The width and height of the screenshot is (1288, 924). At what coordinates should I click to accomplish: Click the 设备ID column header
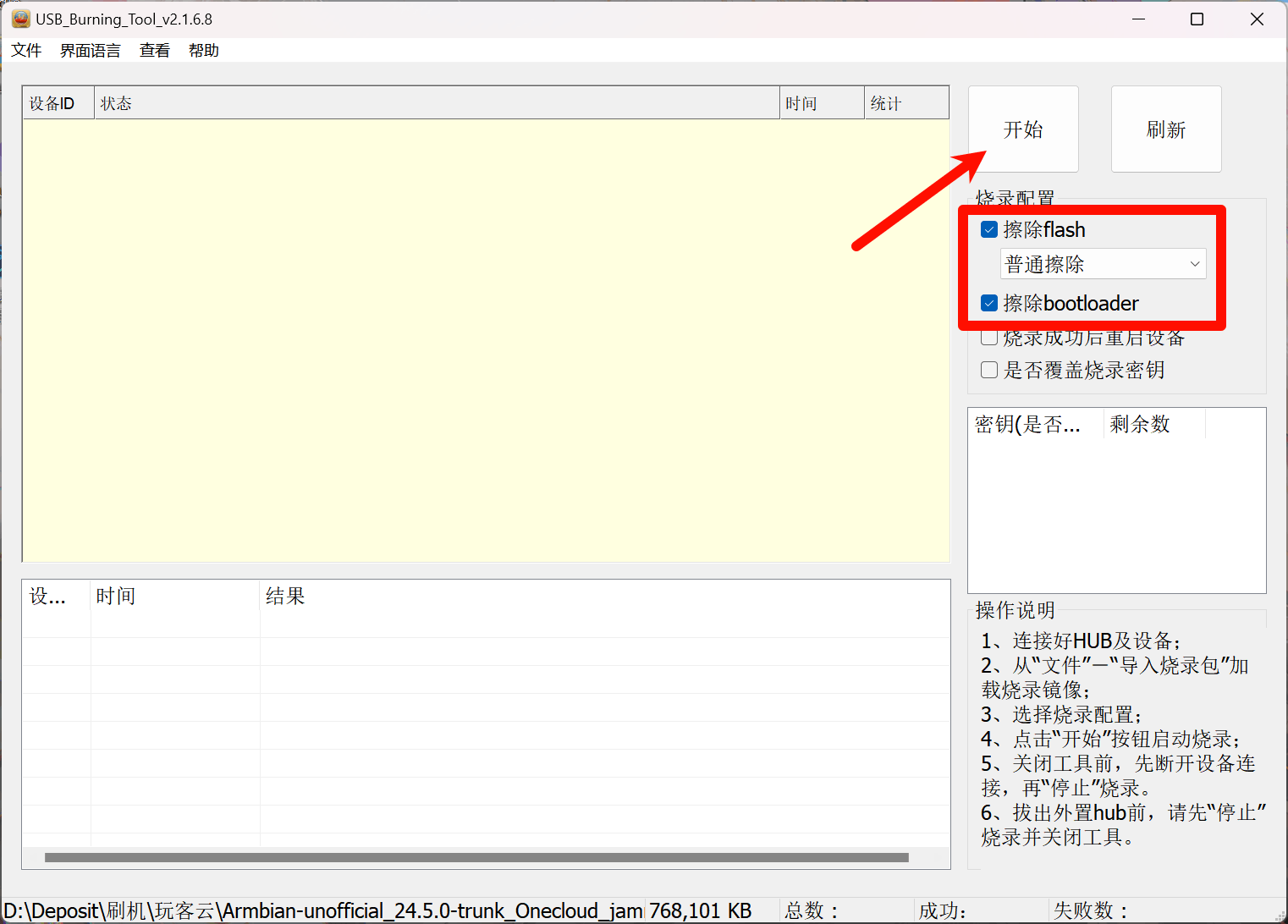coord(58,103)
